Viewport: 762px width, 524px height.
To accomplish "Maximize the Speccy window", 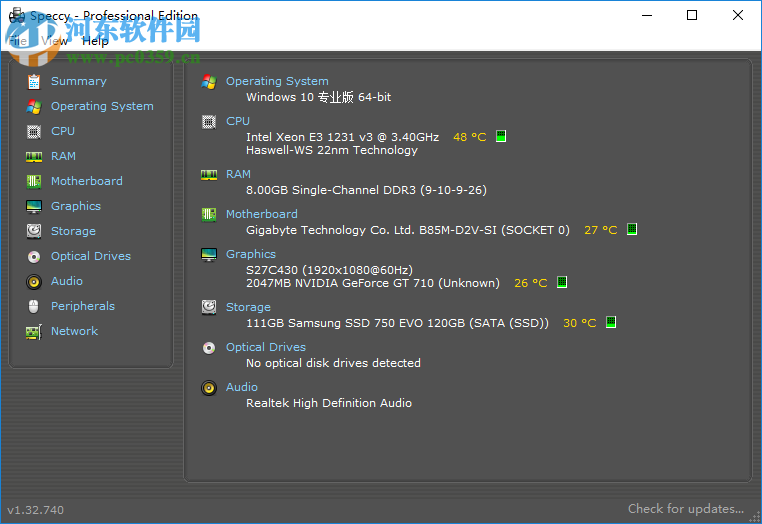I will (692, 15).
